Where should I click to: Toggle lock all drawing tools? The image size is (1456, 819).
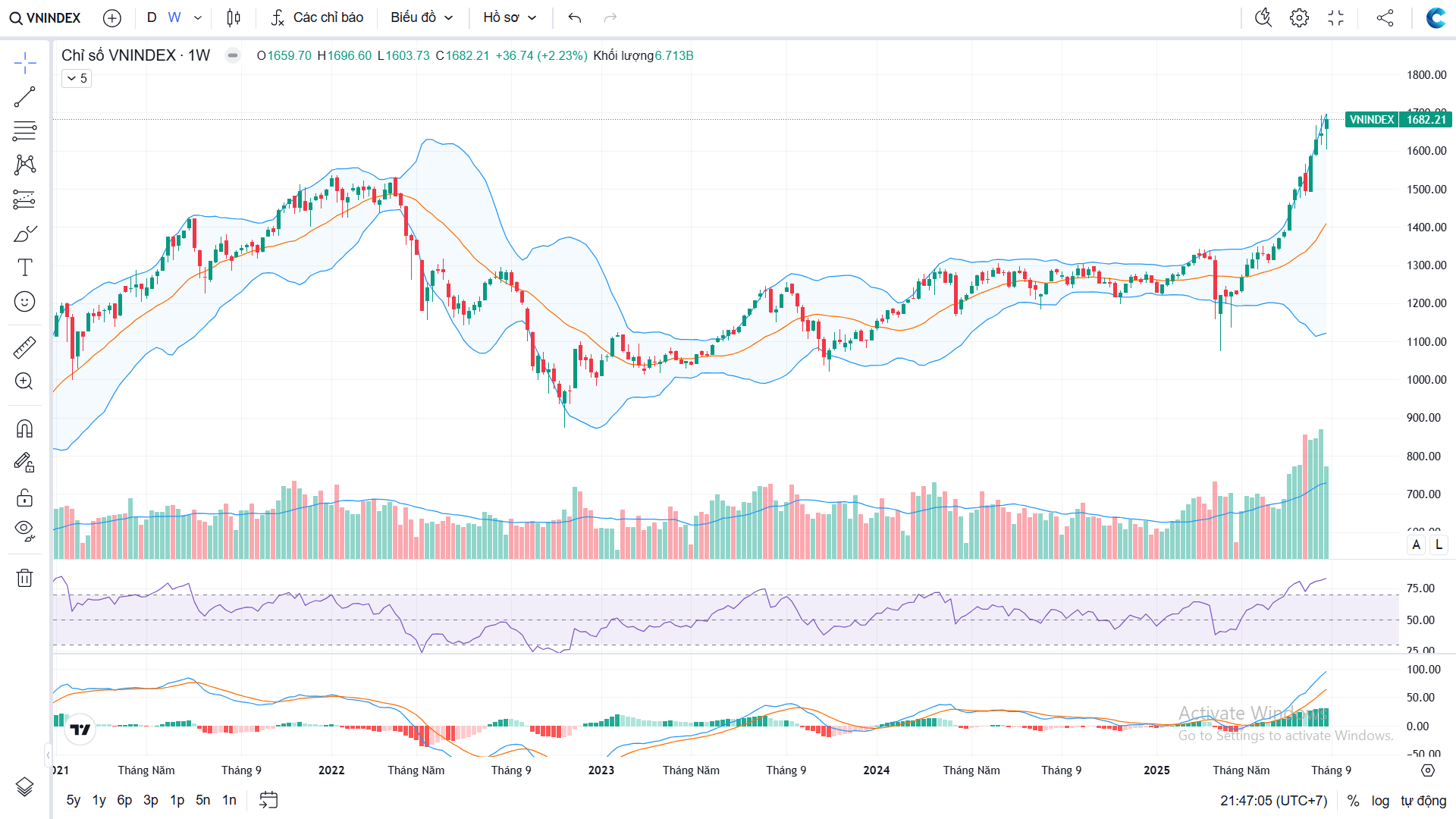click(x=24, y=497)
